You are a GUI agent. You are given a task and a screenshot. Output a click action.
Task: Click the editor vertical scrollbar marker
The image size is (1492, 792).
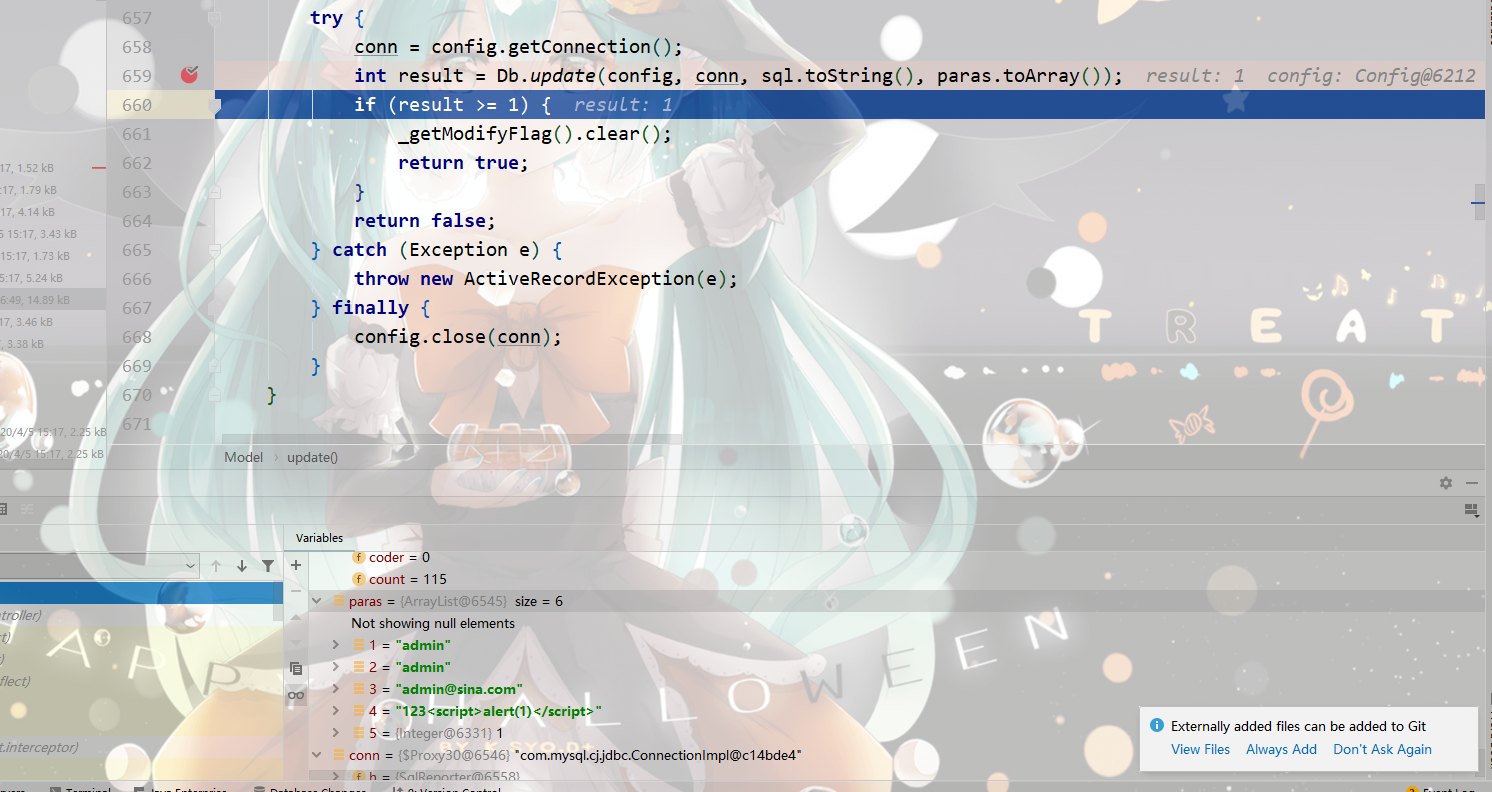(1478, 203)
